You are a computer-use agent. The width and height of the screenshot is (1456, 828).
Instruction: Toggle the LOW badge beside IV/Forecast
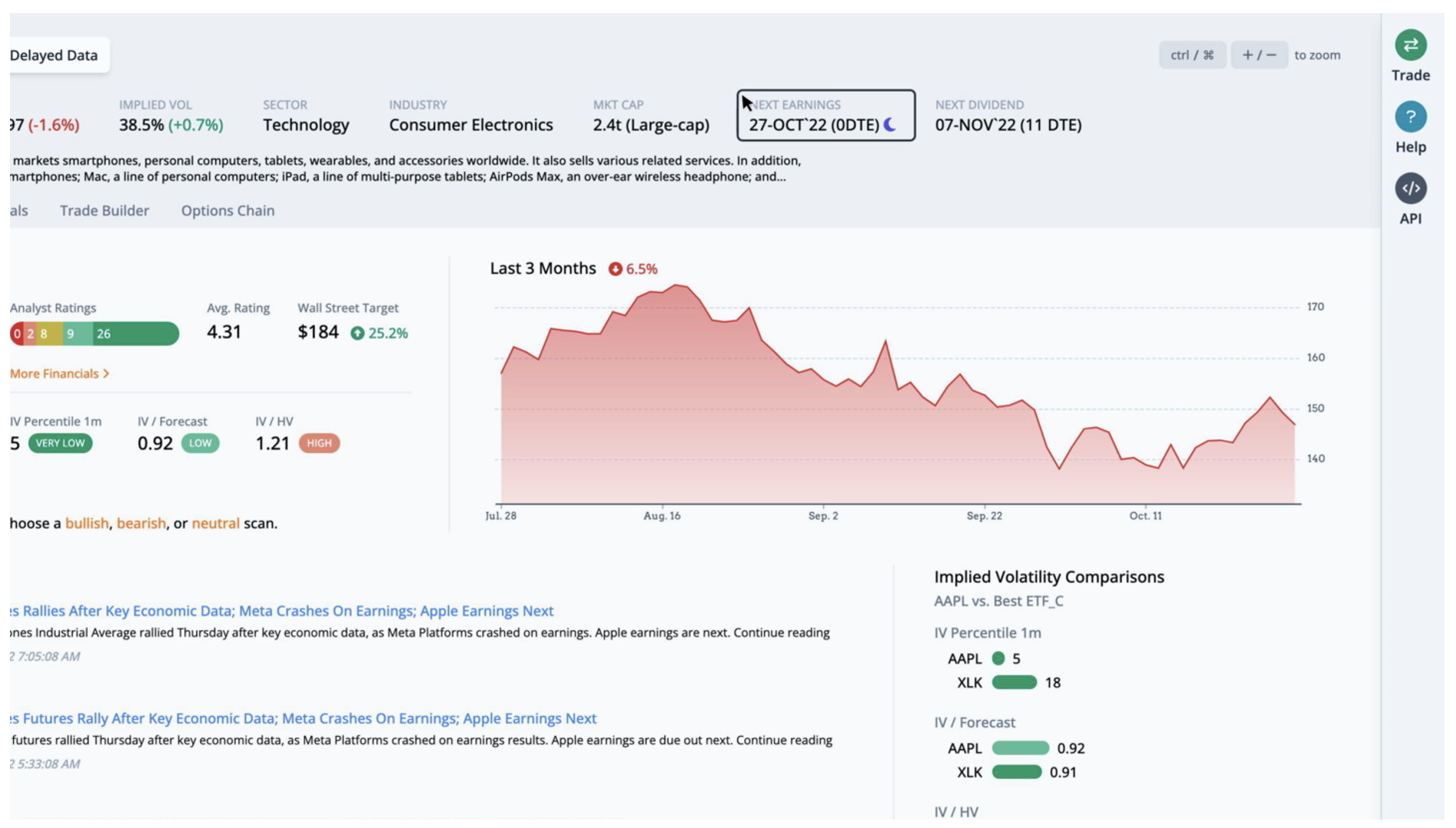(x=198, y=443)
